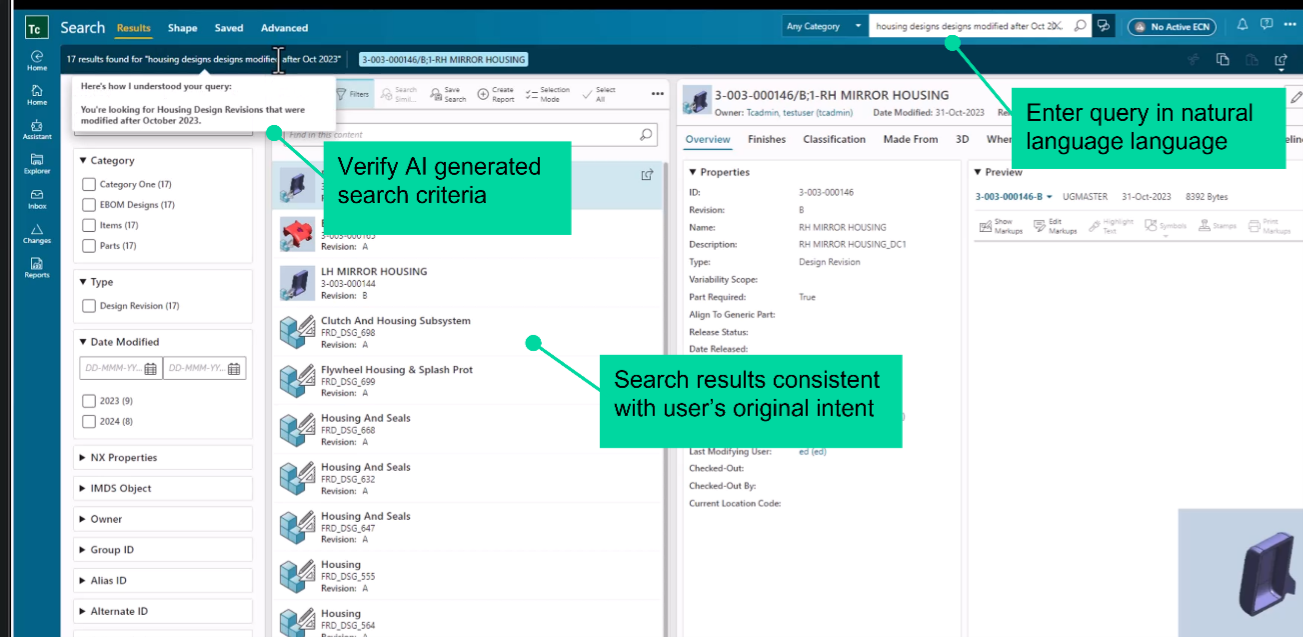Click the Save Search icon
The image size is (1303, 637).
coord(447,93)
